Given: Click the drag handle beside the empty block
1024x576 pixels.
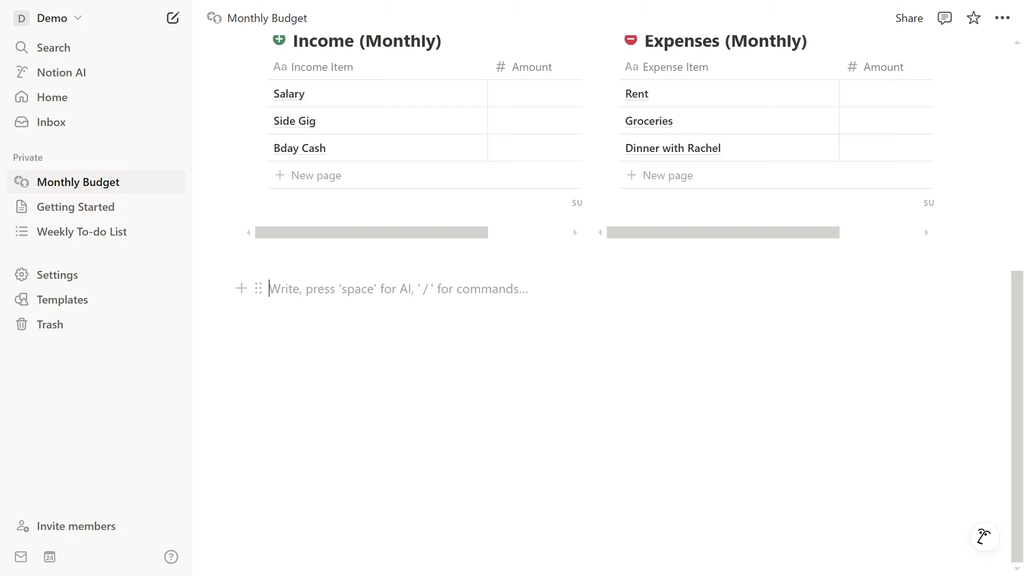Looking at the screenshot, I should pyautogui.click(x=258, y=288).
